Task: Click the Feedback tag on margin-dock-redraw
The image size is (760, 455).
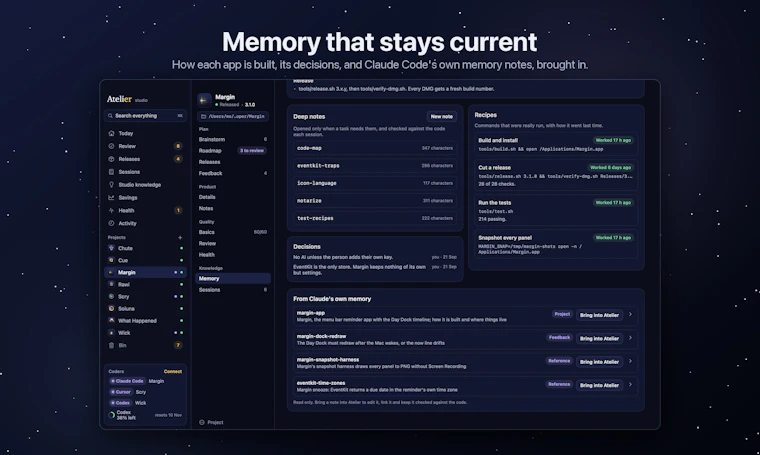Action: (559, 337)
